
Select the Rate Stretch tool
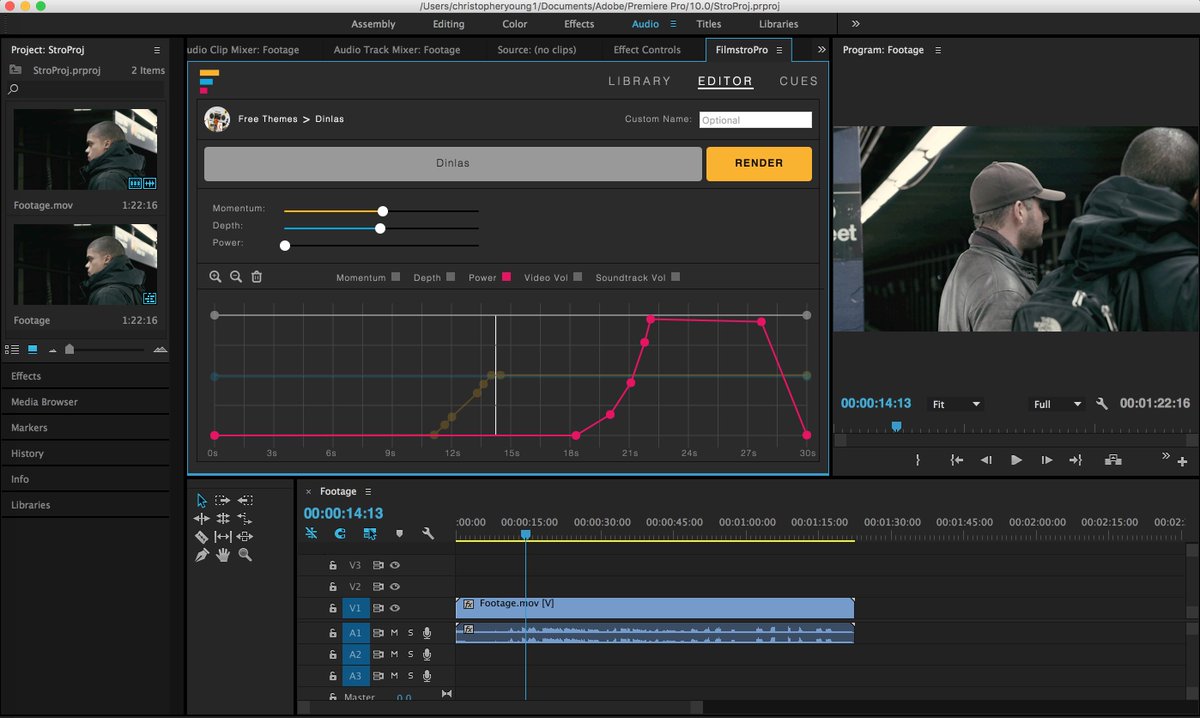point(245,518)
